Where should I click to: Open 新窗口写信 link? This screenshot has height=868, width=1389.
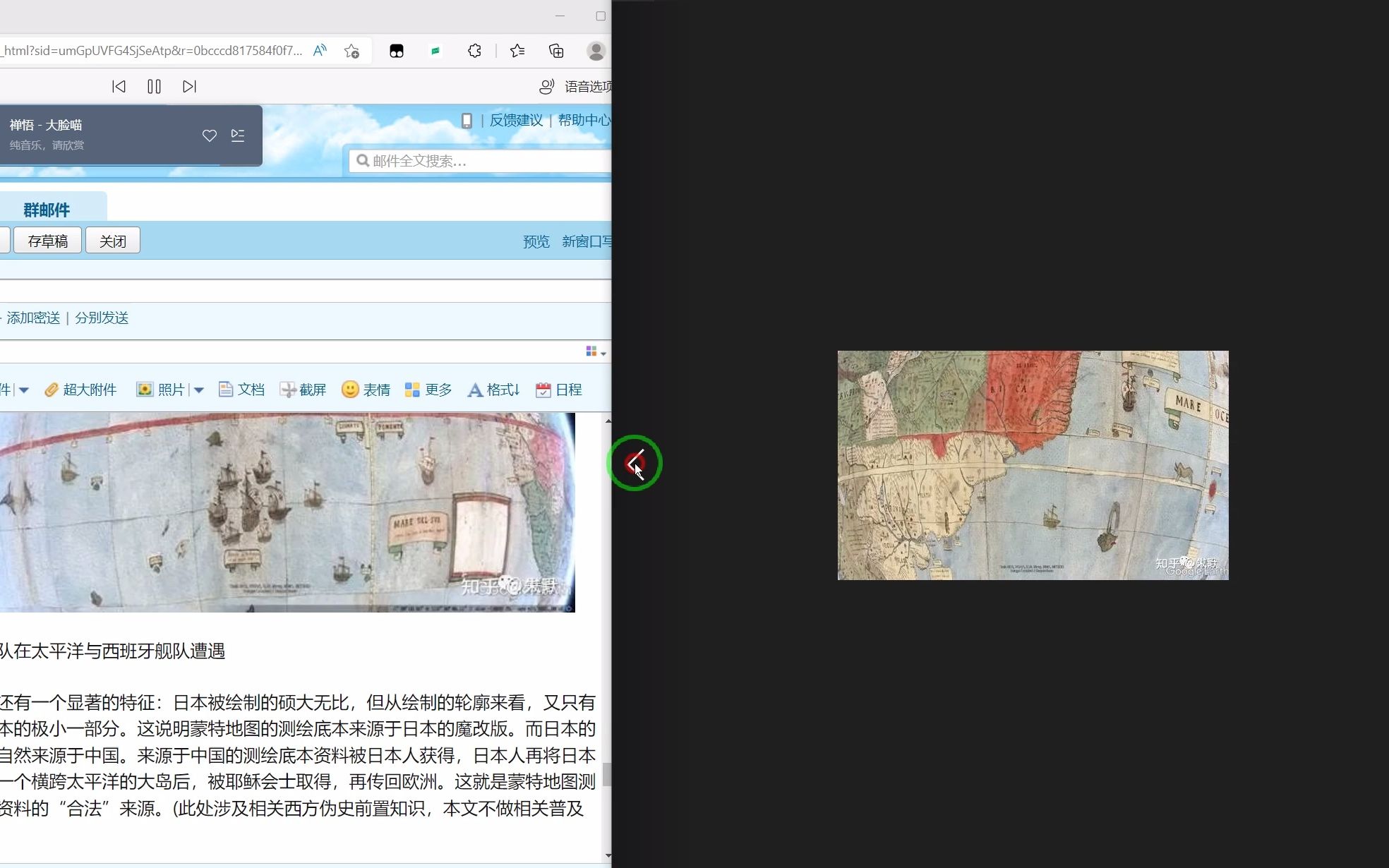point(587,241)
